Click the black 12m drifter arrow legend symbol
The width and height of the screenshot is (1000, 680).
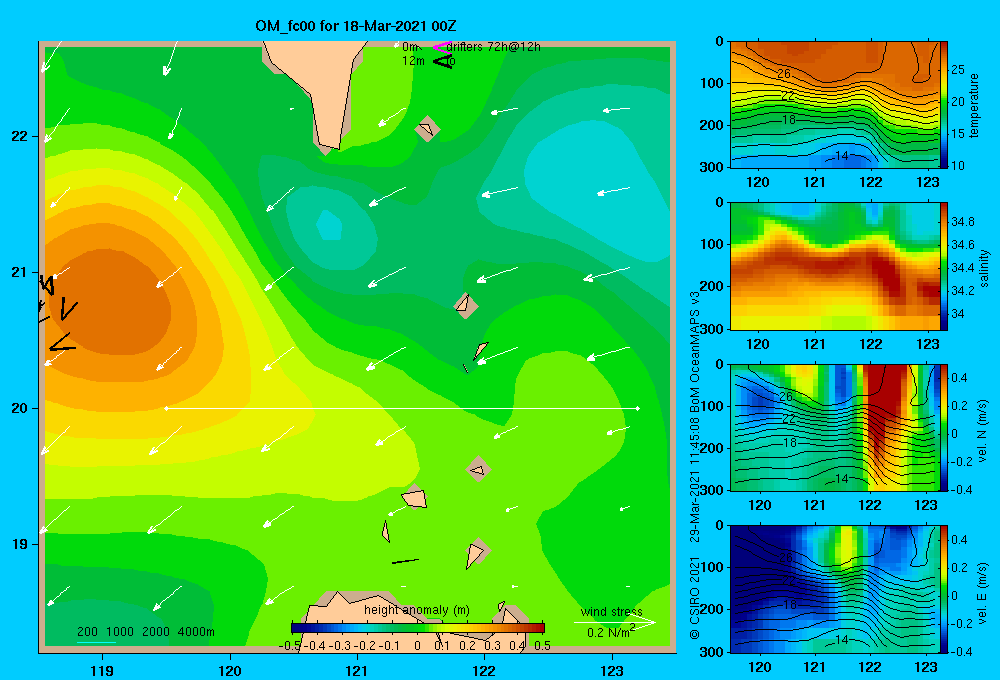tap(442, 61)
